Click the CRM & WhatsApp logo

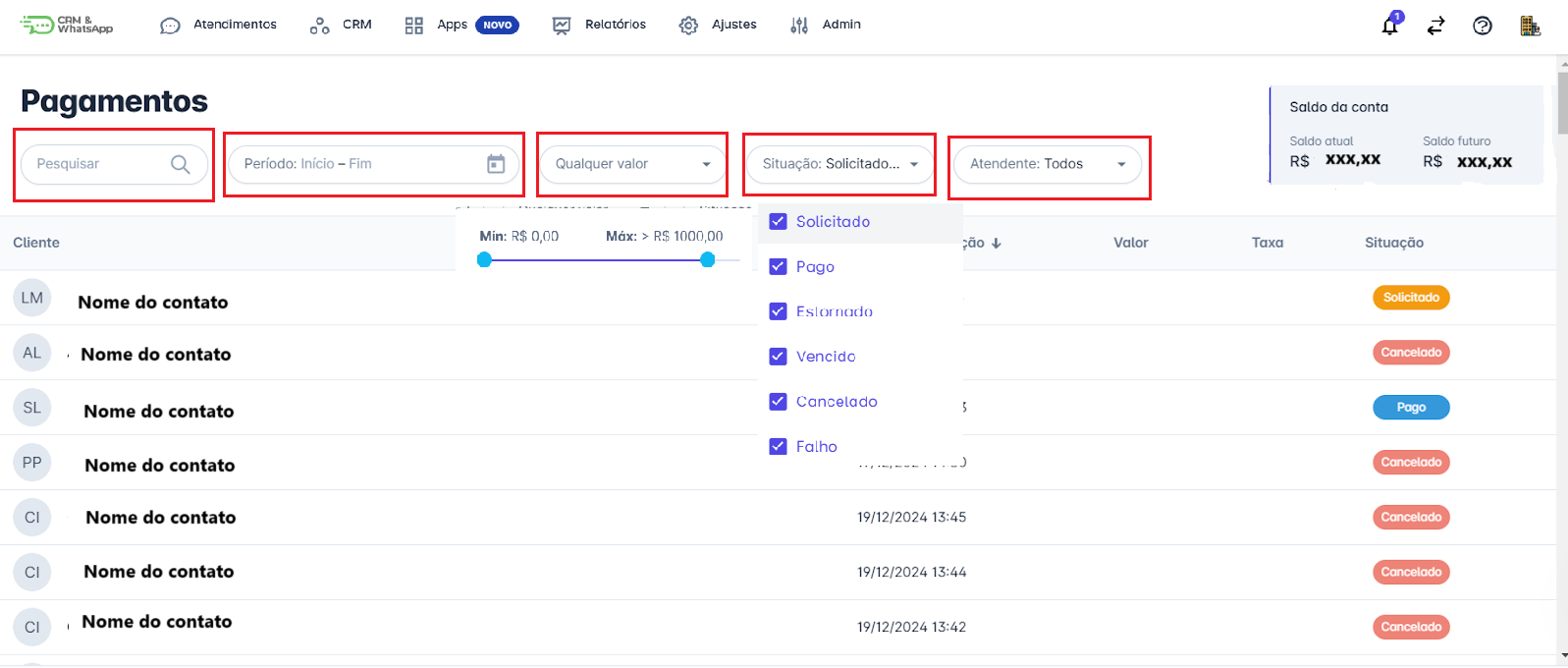coord(67,25)
